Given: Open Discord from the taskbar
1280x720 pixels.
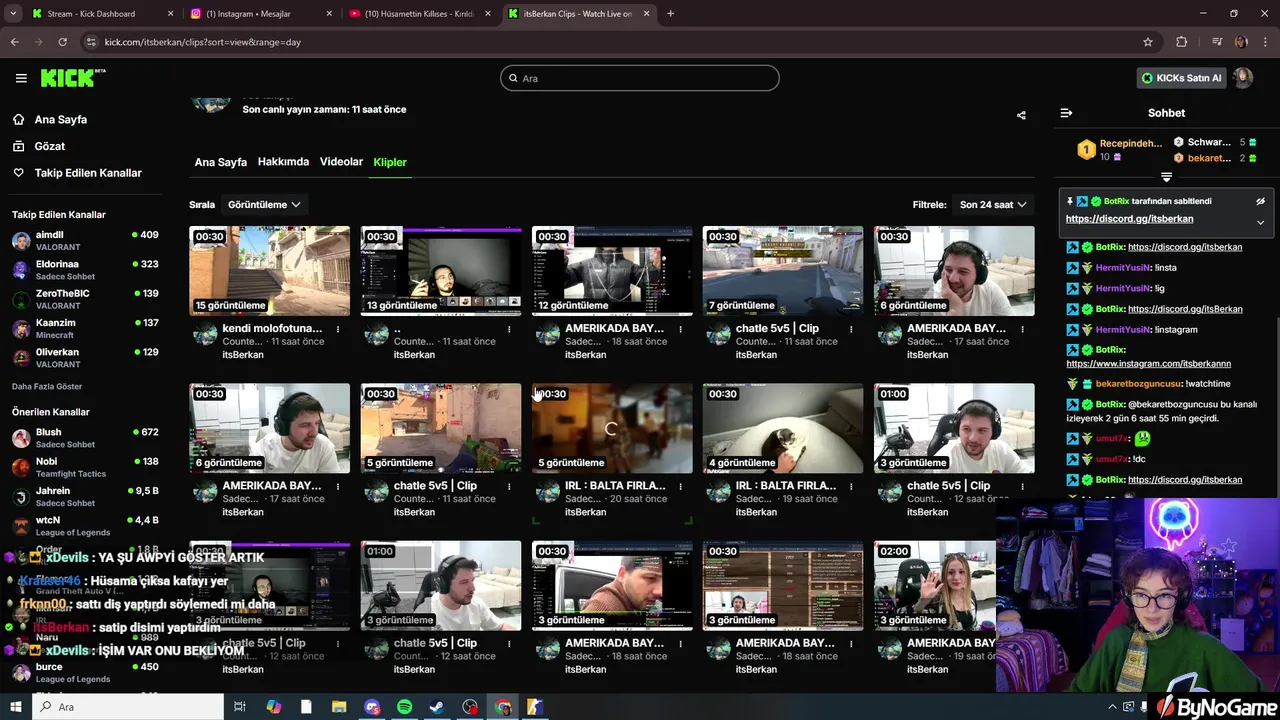Looking at the screenshot, I should click(x=372, y=707).
